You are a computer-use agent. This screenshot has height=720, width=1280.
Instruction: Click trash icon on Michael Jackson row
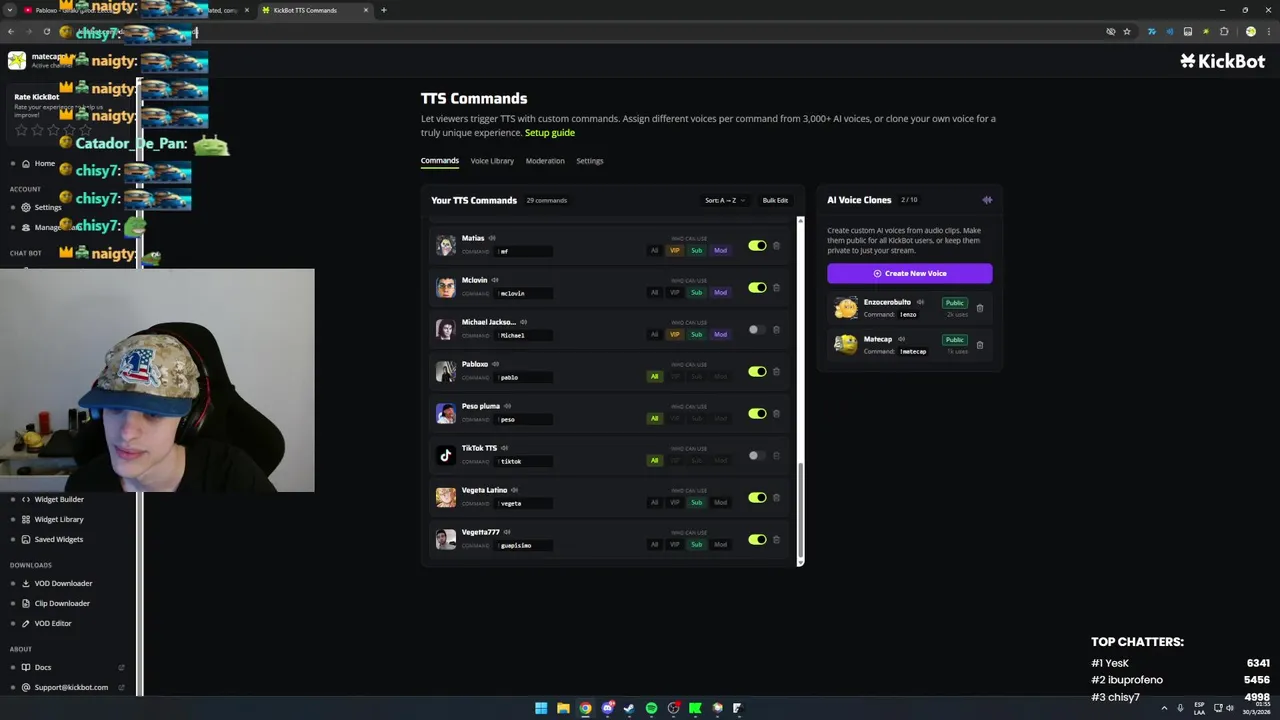point(776,329)
